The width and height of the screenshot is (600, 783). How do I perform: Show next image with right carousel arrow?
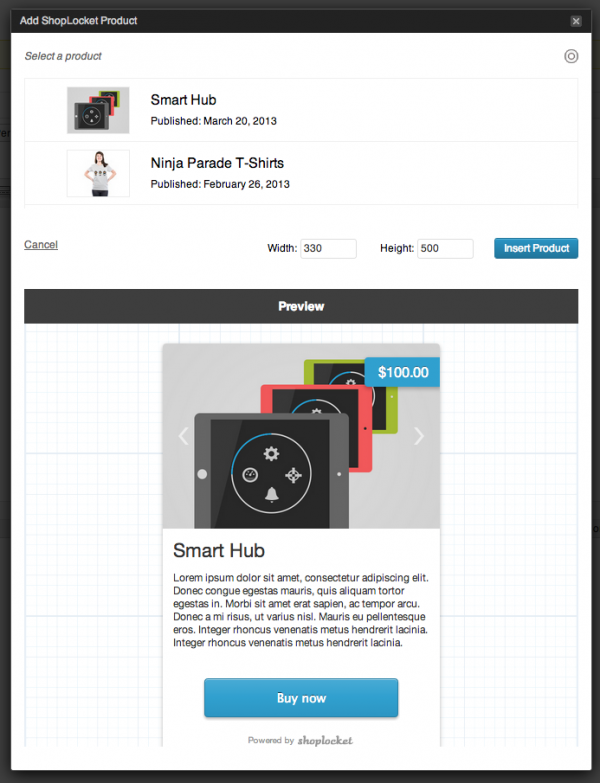coord(419,436)
